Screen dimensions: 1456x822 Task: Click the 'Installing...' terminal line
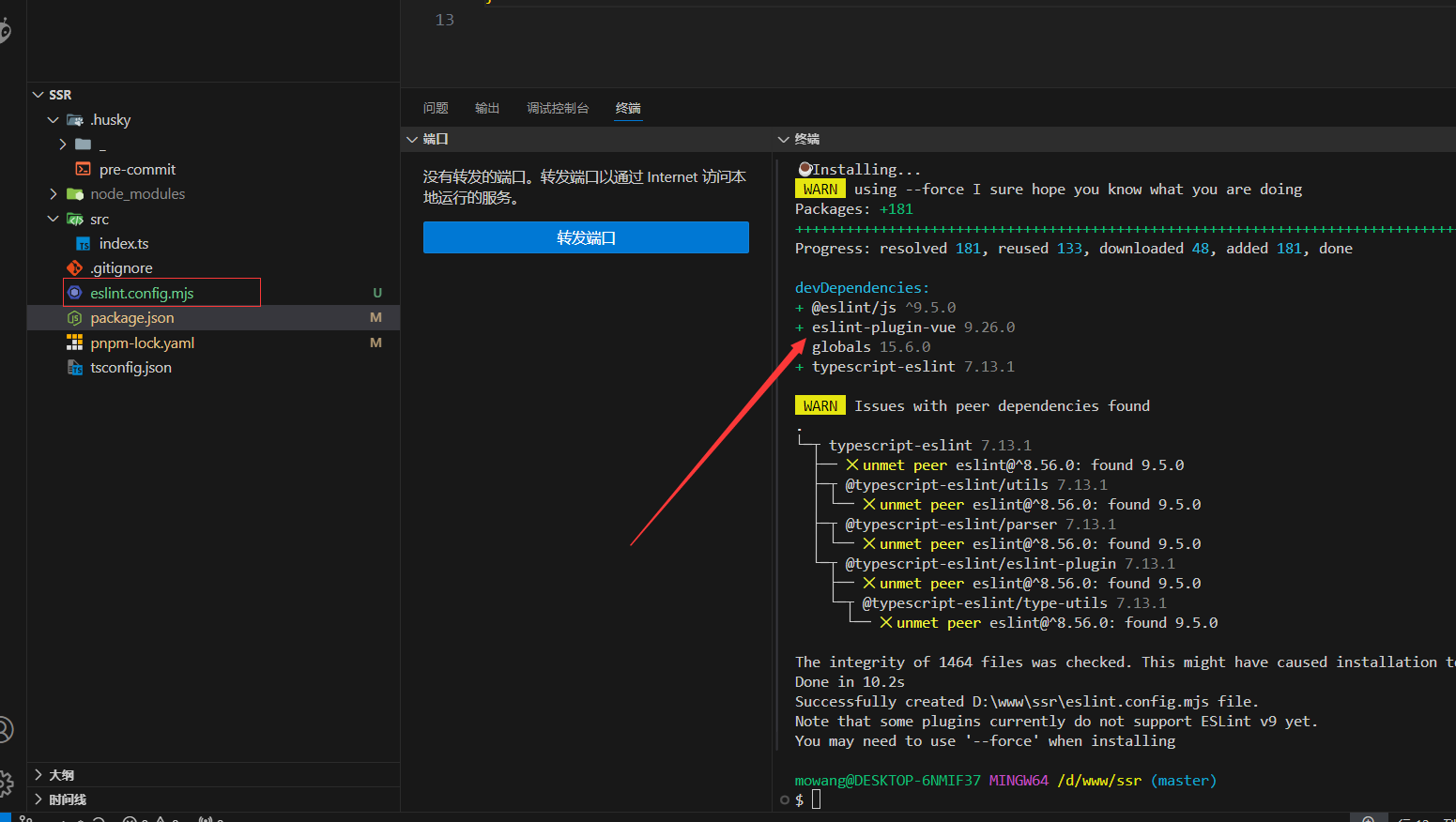click(x=859, y=170)
